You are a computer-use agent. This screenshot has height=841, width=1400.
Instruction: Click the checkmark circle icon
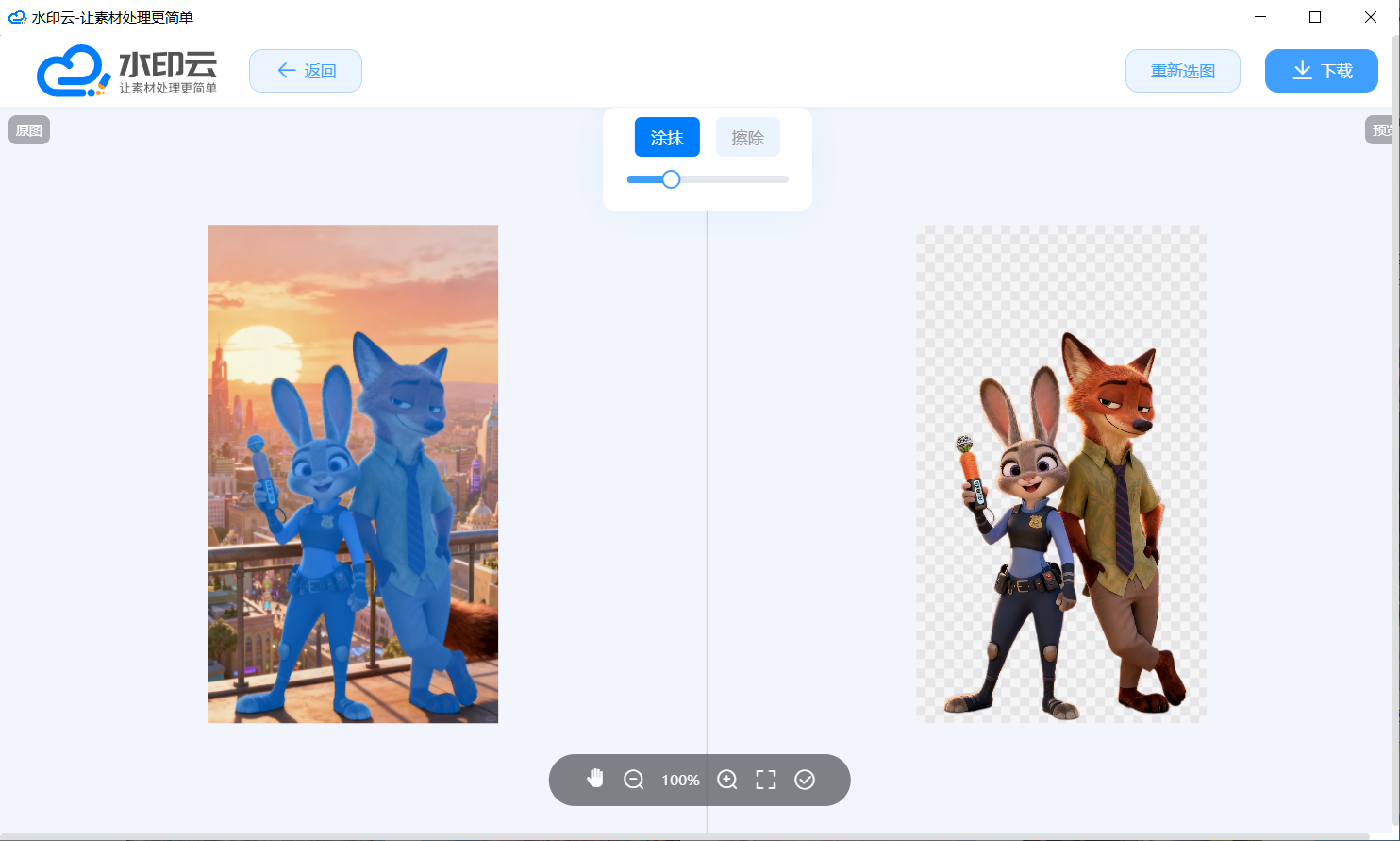(x=805, y=780)
